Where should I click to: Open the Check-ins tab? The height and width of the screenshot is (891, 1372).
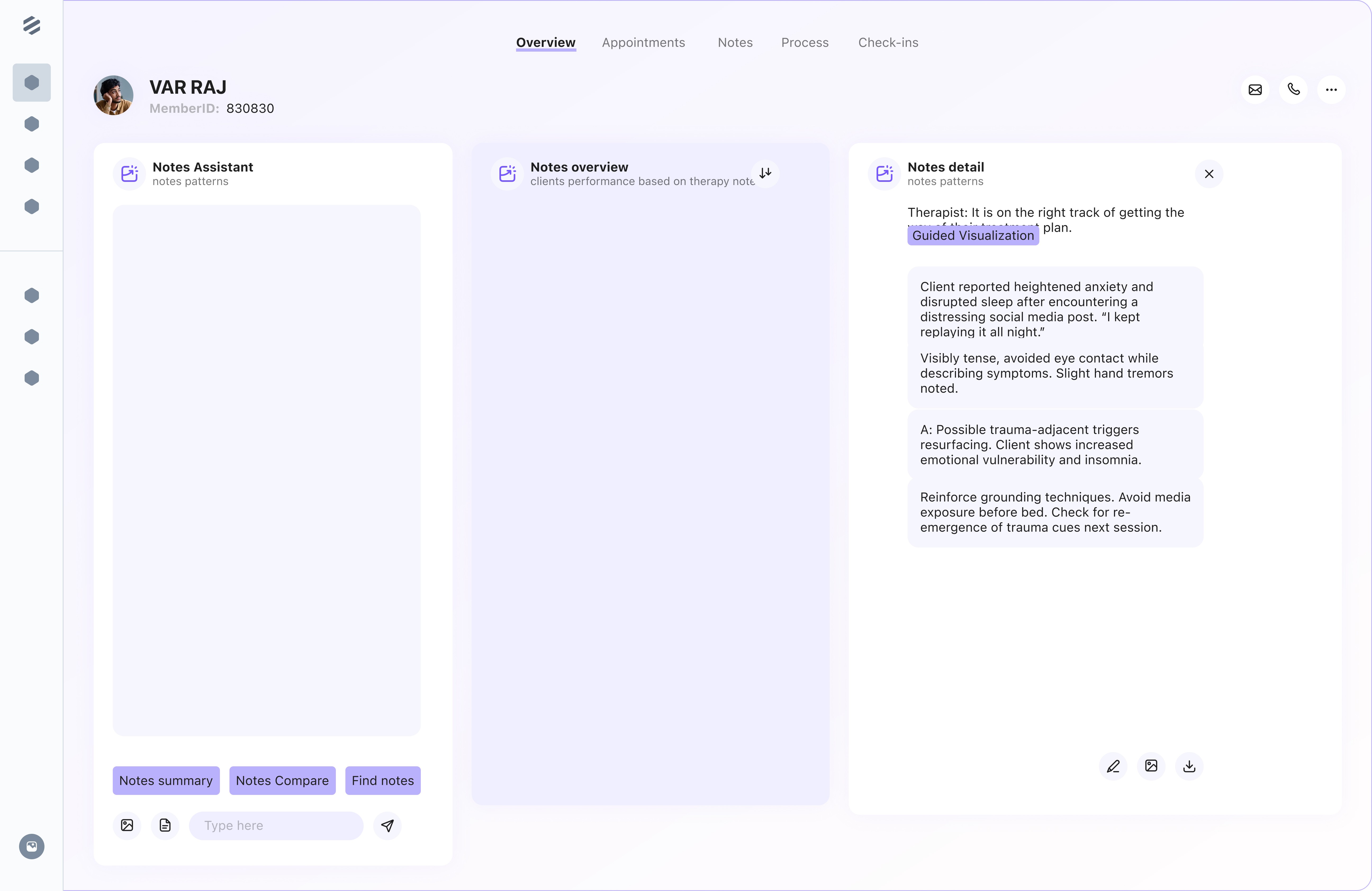[888, 43]
